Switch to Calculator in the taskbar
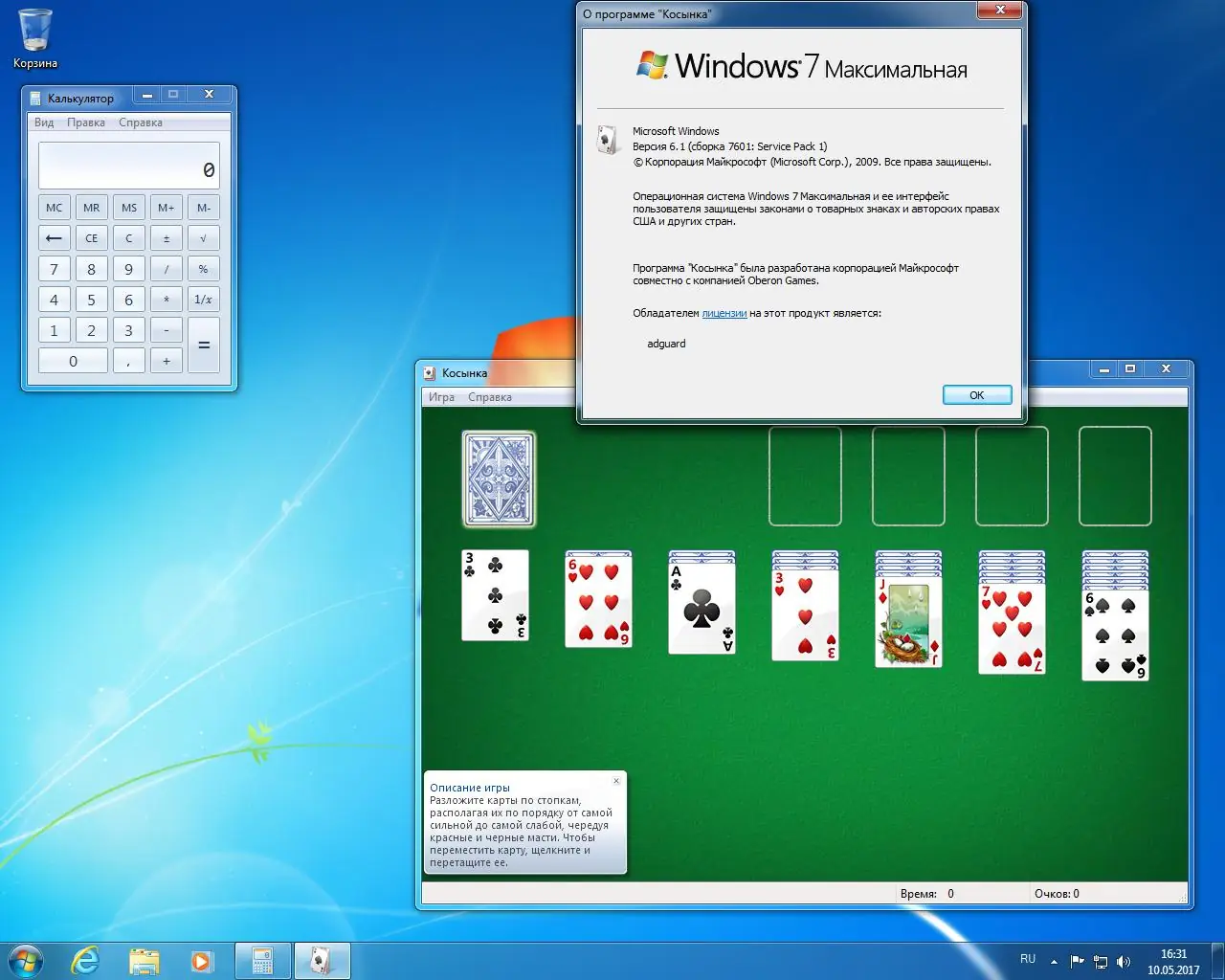The image size is (1225, 980). tap(262, 961)
